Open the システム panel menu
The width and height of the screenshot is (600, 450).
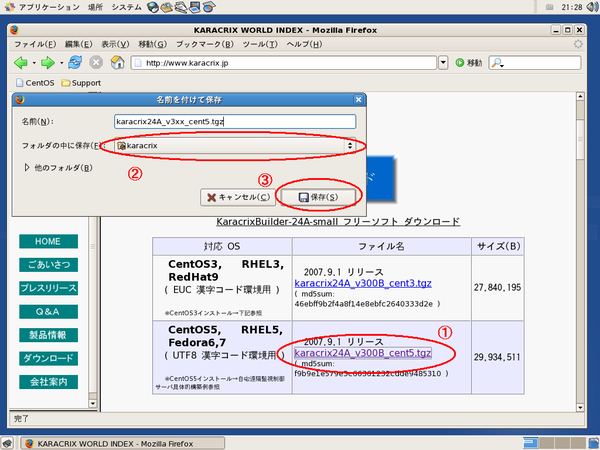126,7
